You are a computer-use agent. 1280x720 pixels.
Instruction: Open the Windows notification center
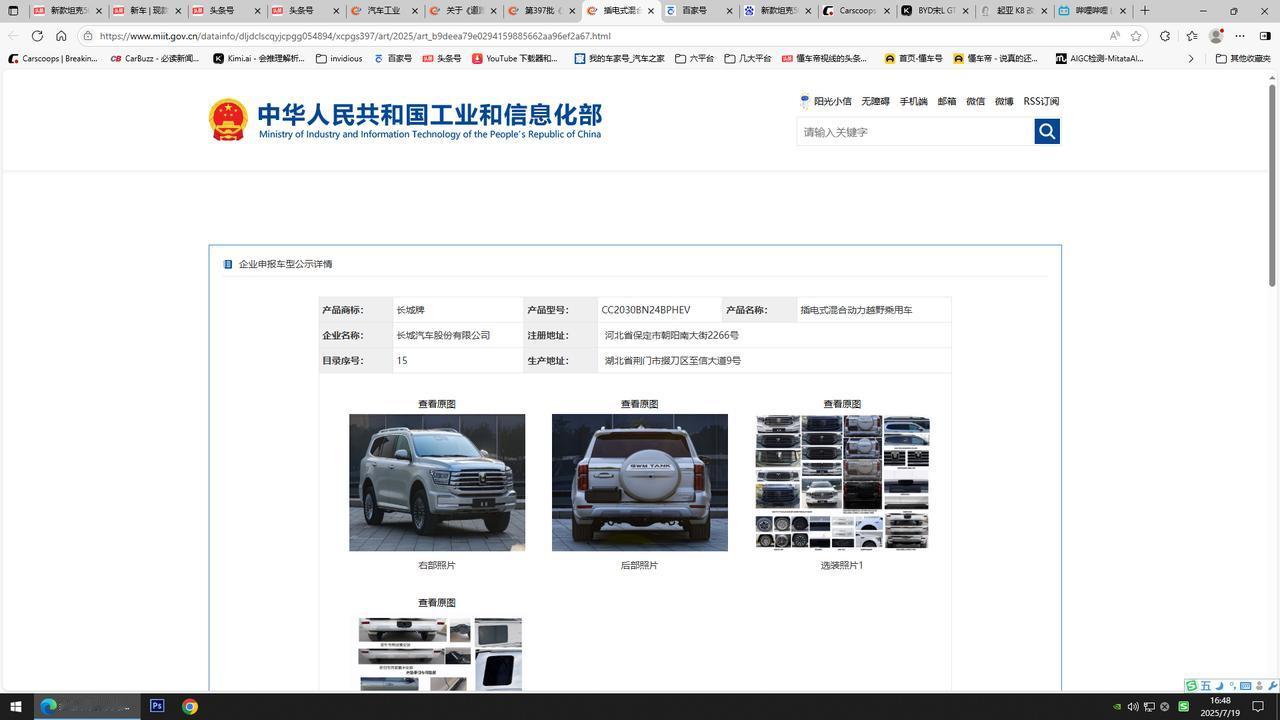(1259, 707)
